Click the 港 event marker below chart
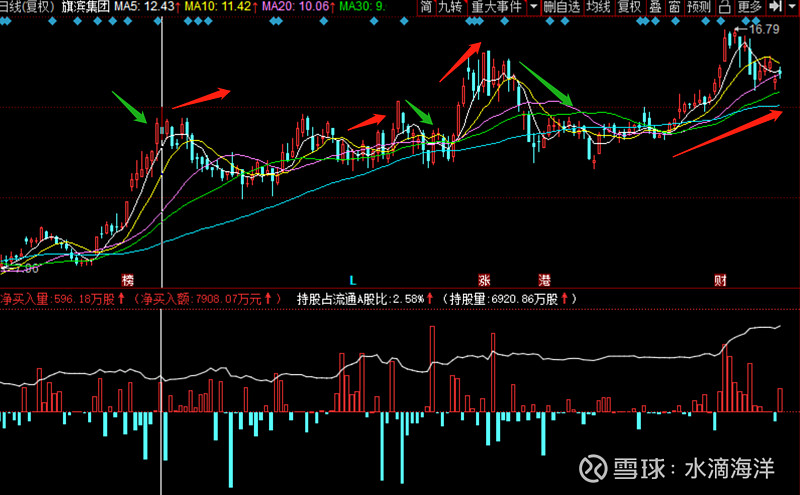Screen dimensions: 800x495 pos(545,279)
